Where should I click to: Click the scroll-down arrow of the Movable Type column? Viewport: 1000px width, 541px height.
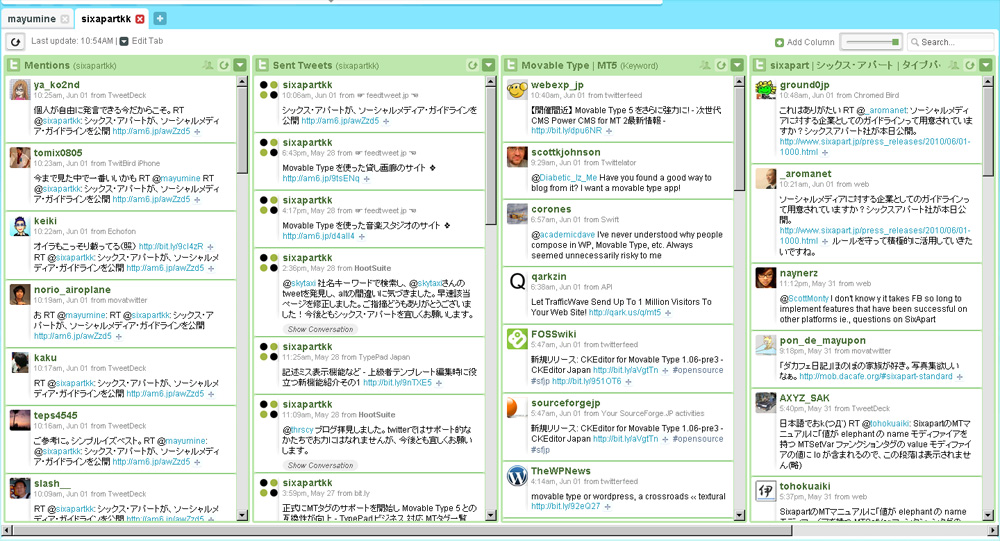[x=739, y=515]
